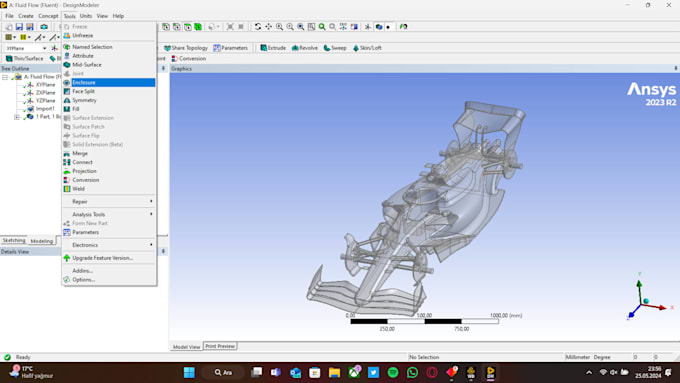Click the triad's Y axis arrow
680x383 pixels.
click(639, 284)
